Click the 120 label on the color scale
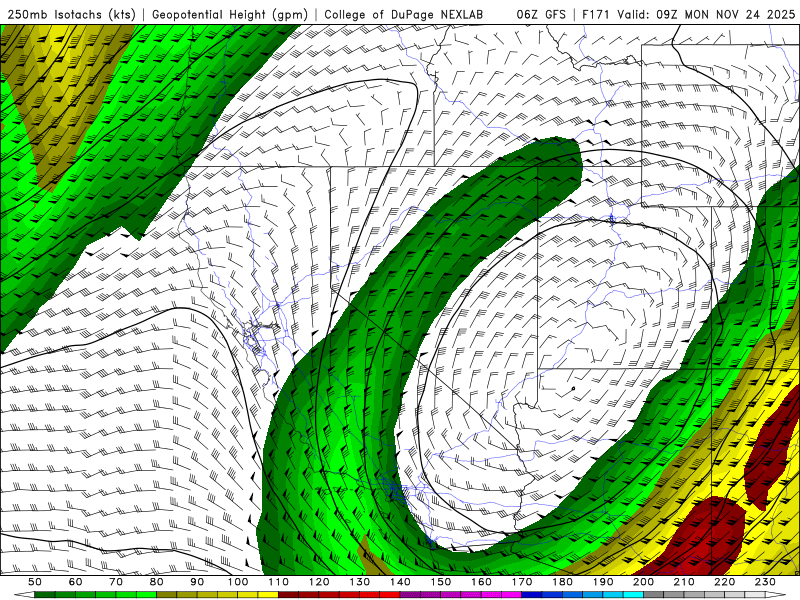 pyautogui.click(x=319, y=582)
